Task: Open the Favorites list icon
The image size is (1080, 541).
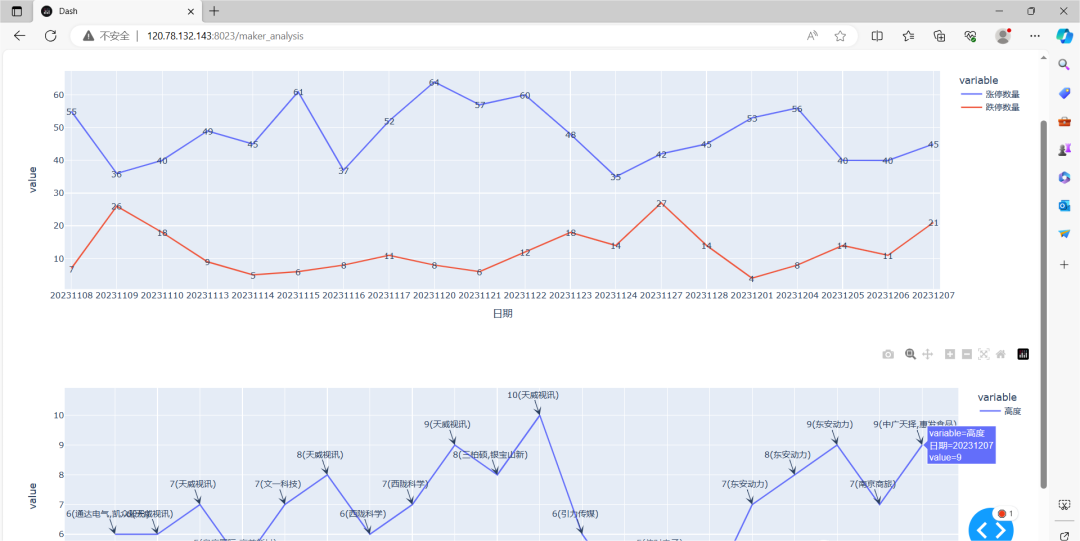Action: coord(908,36)
